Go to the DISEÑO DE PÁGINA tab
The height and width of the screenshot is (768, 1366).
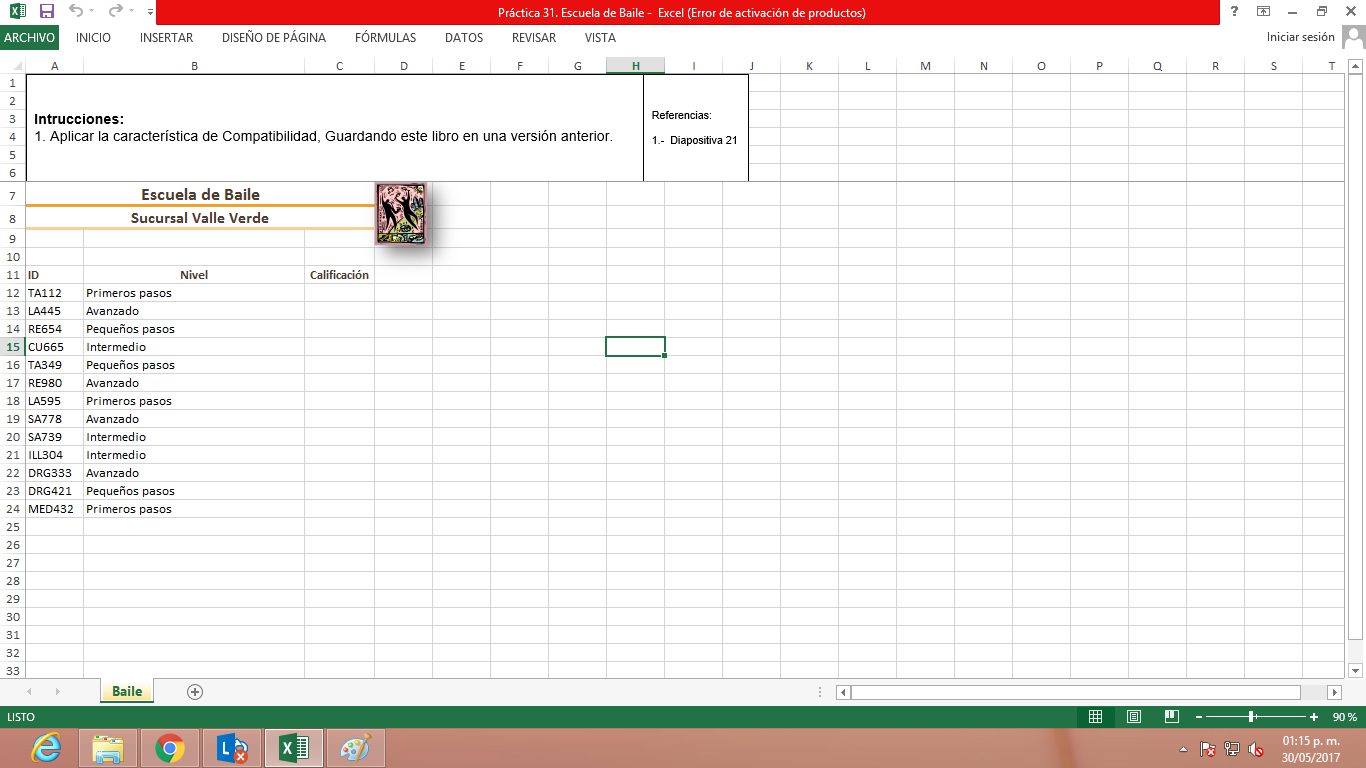274,38
